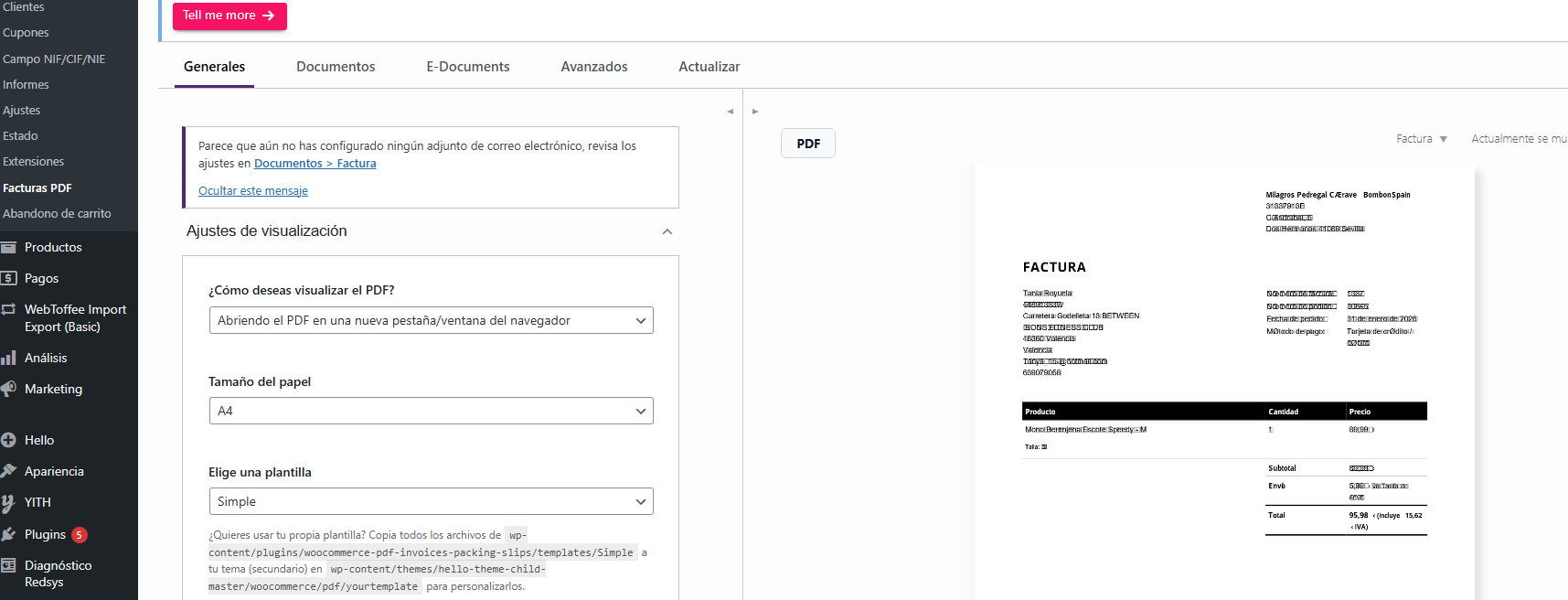The image size is (1568, 600).
Task: Click the Pagos dollar icon
Action: pyautogui.click(x=9, y=278)
